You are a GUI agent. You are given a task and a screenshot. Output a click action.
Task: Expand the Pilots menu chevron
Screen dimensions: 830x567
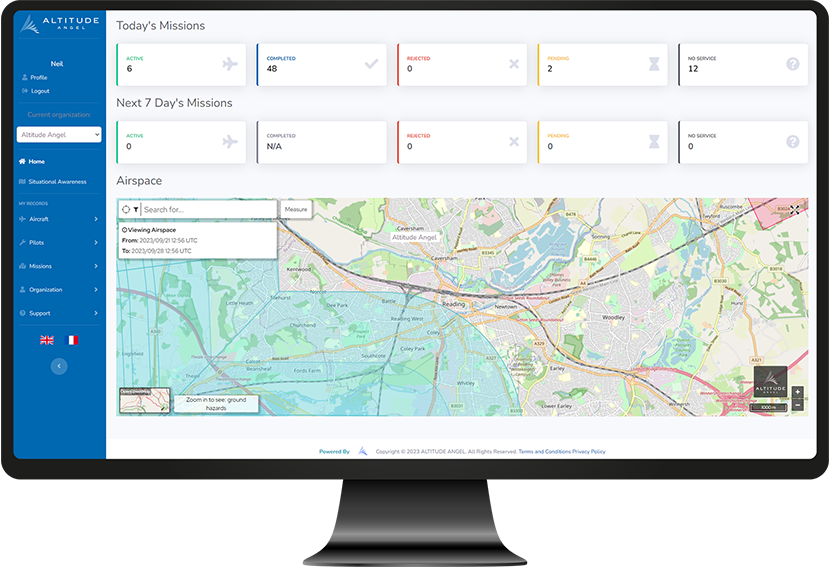click(x=96, y=242)
